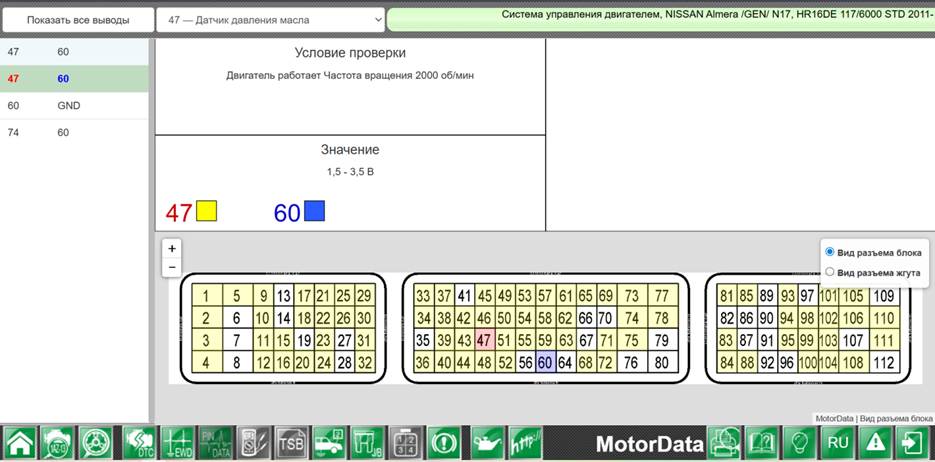Screen dimensions: 935x462
Task: Click pin 19 in the left connector
Action: [x=304, y=340]
